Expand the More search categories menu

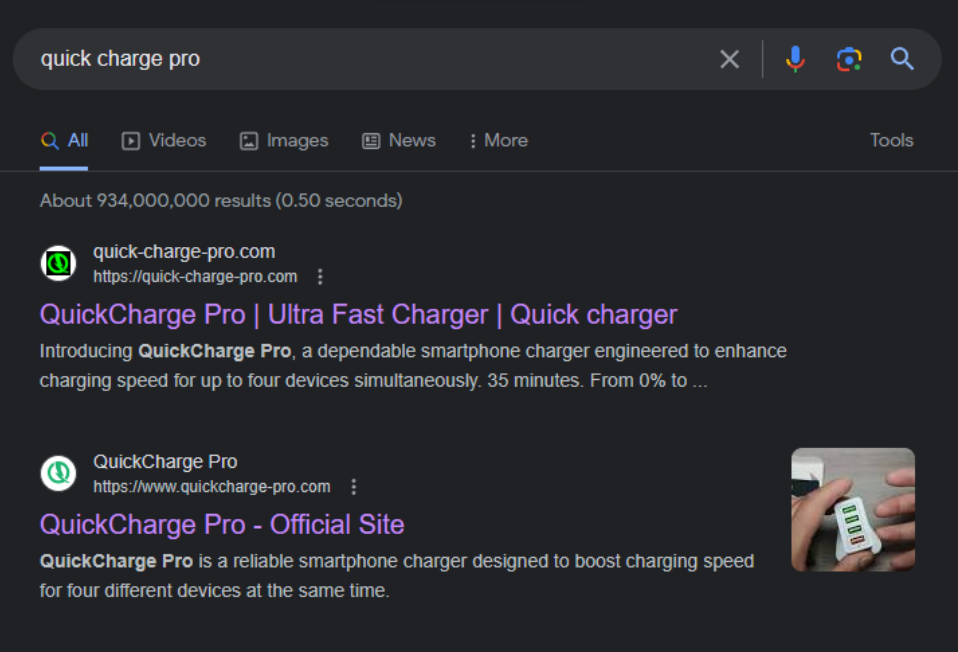tap(497, 140)
